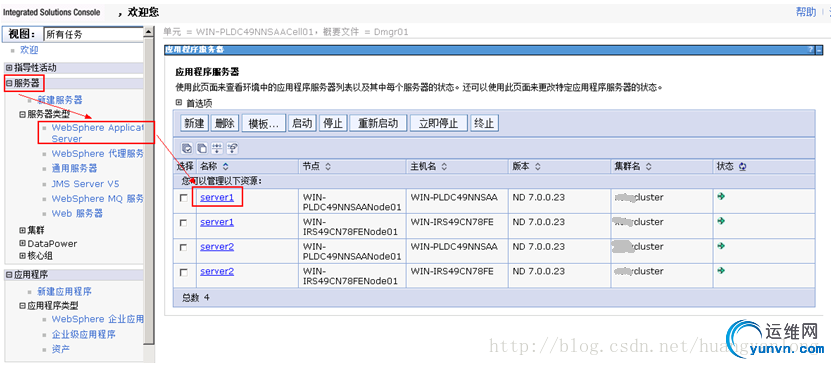831x366 pixels.
Task: Click the 模板... button
Action: coord(264,123)
